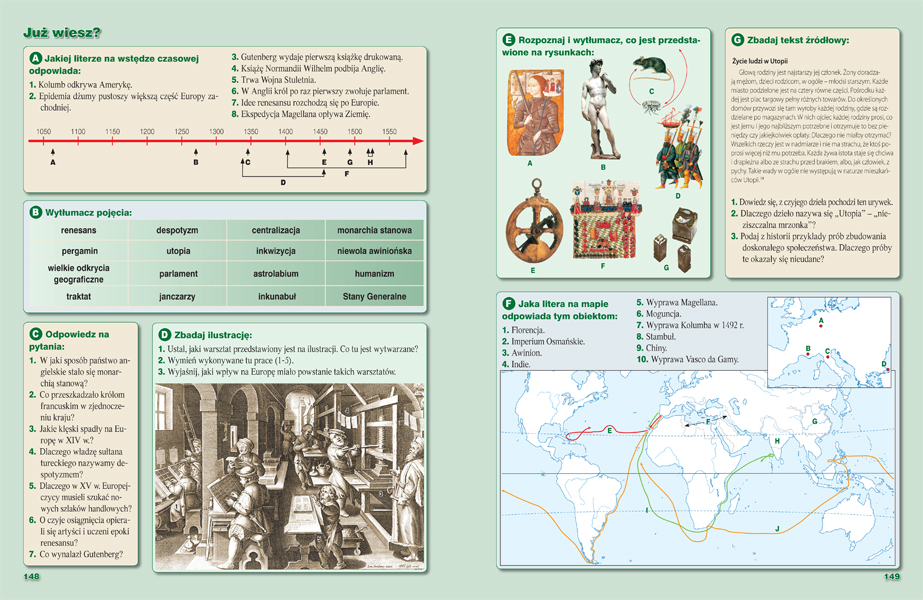Click letter H on the world map

tap(777, 441)
